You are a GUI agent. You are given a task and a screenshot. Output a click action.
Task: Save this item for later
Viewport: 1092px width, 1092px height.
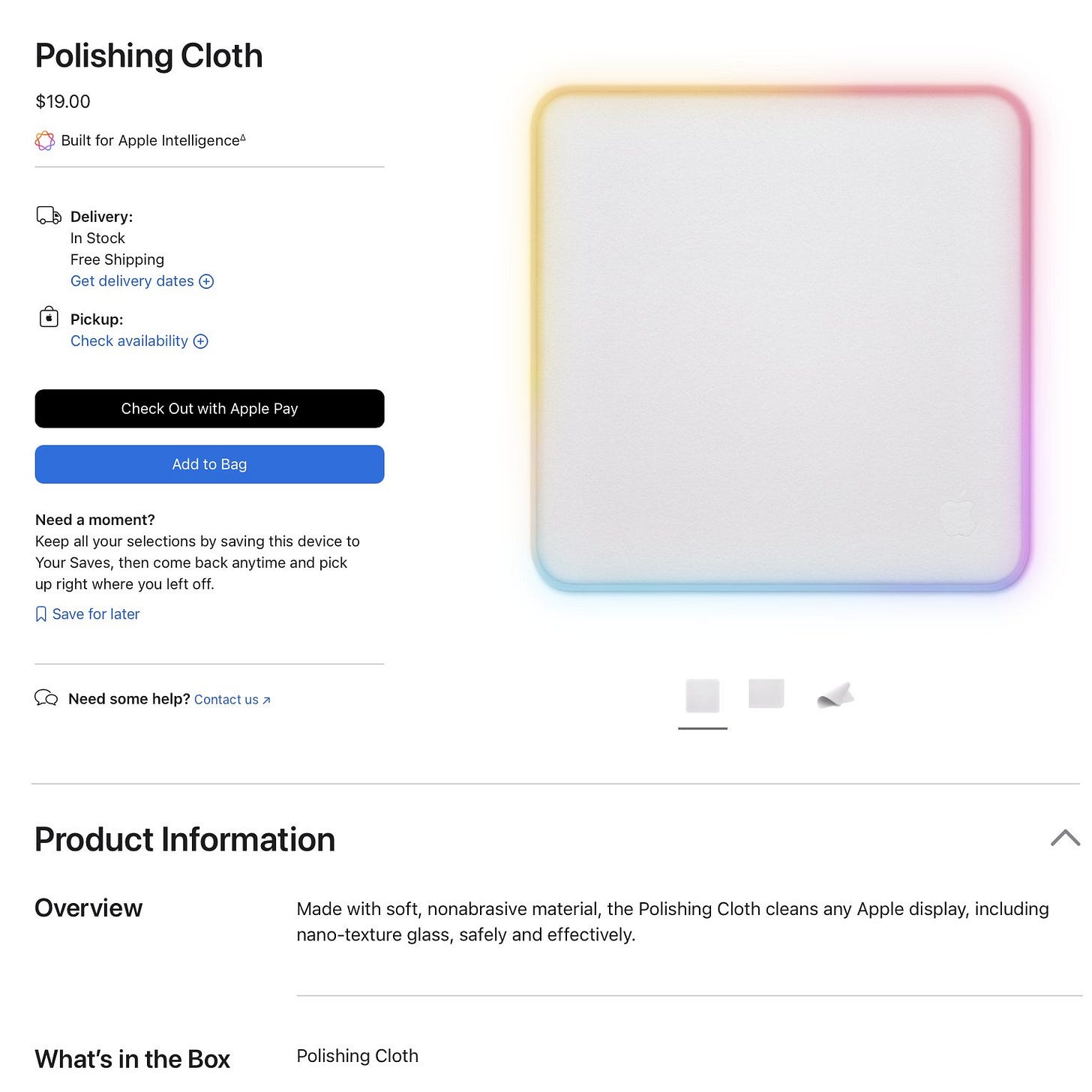pos(96,614)
